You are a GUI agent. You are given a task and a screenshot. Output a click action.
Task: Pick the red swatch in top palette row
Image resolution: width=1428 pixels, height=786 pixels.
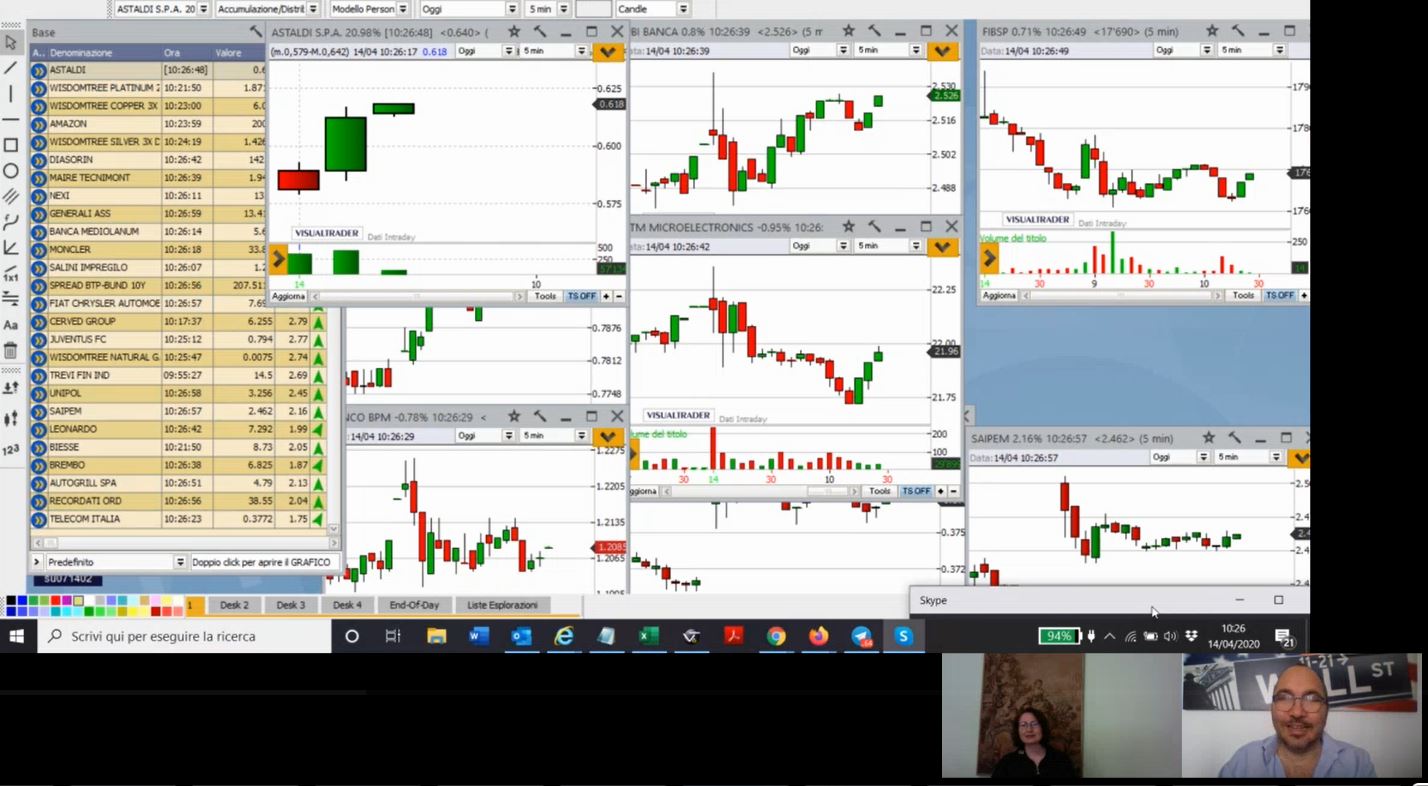55,601
